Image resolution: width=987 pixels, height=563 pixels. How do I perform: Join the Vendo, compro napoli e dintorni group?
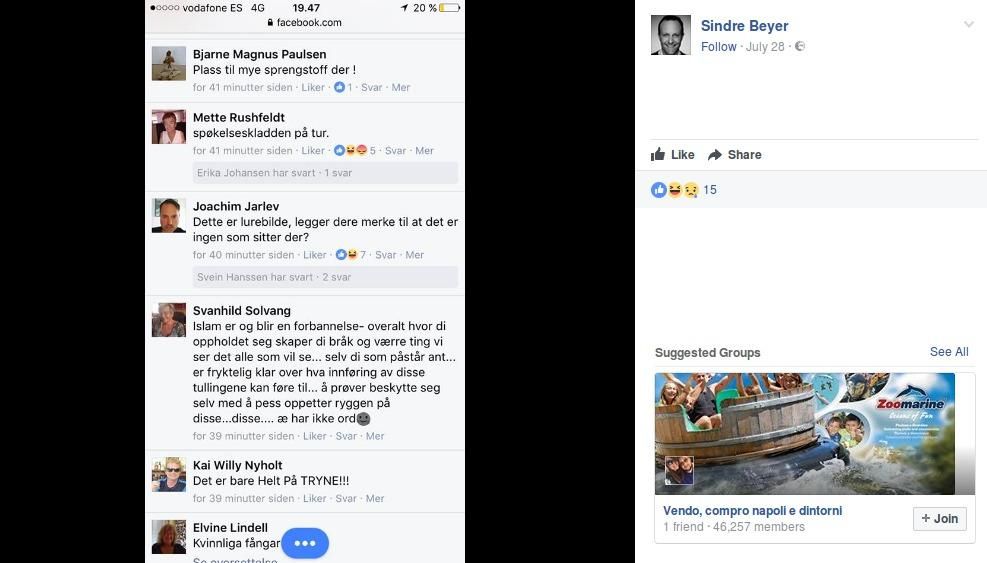(x=940, y=518)
